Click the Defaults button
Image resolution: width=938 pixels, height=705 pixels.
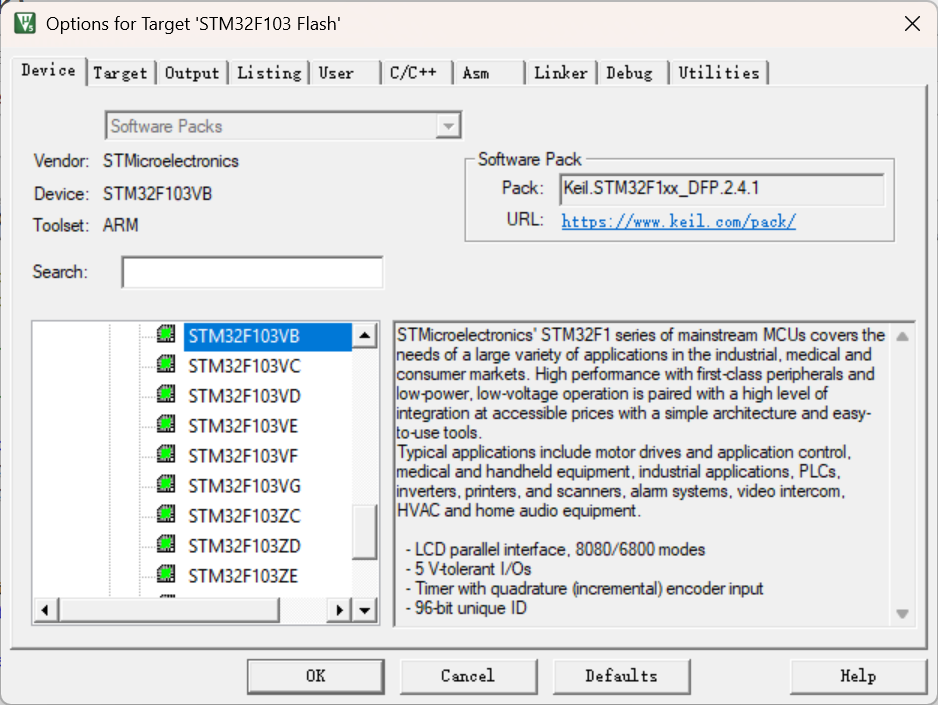coord(622,676)
